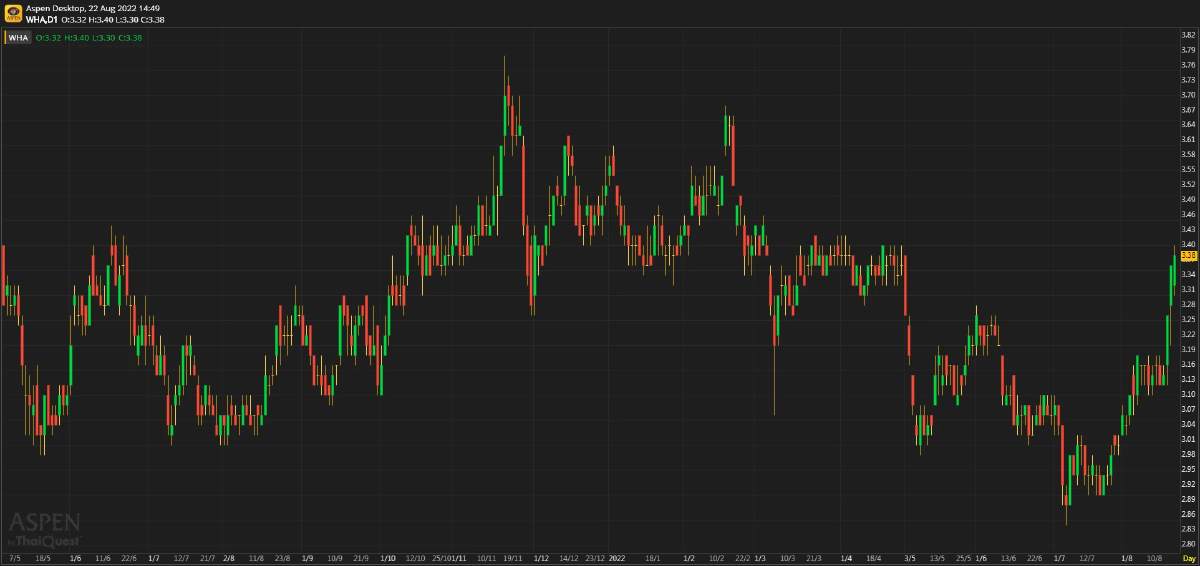Viewport: 1200px width, 566px height.
Task: Click the 1/2 date marker on time axis
Action: point(689,557)
